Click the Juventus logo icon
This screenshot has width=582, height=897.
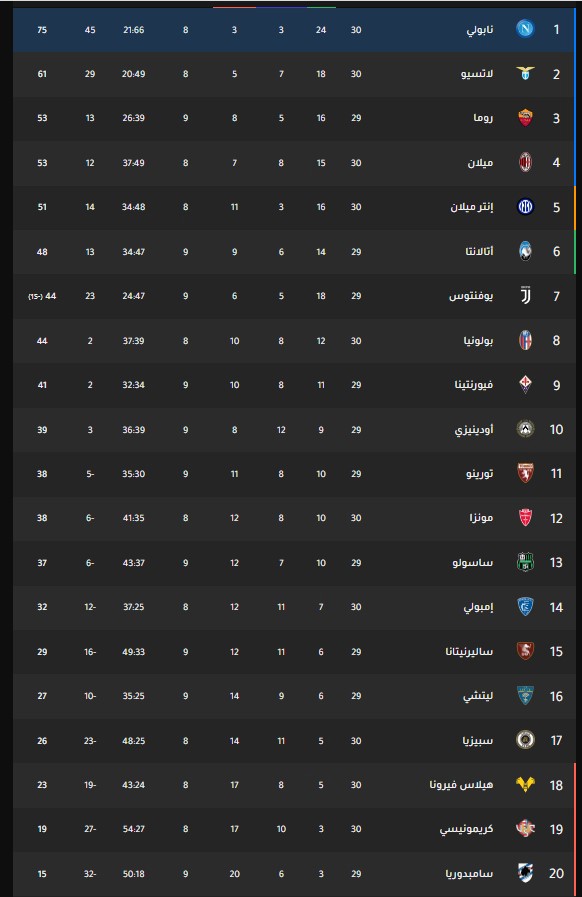coord(525,296)
